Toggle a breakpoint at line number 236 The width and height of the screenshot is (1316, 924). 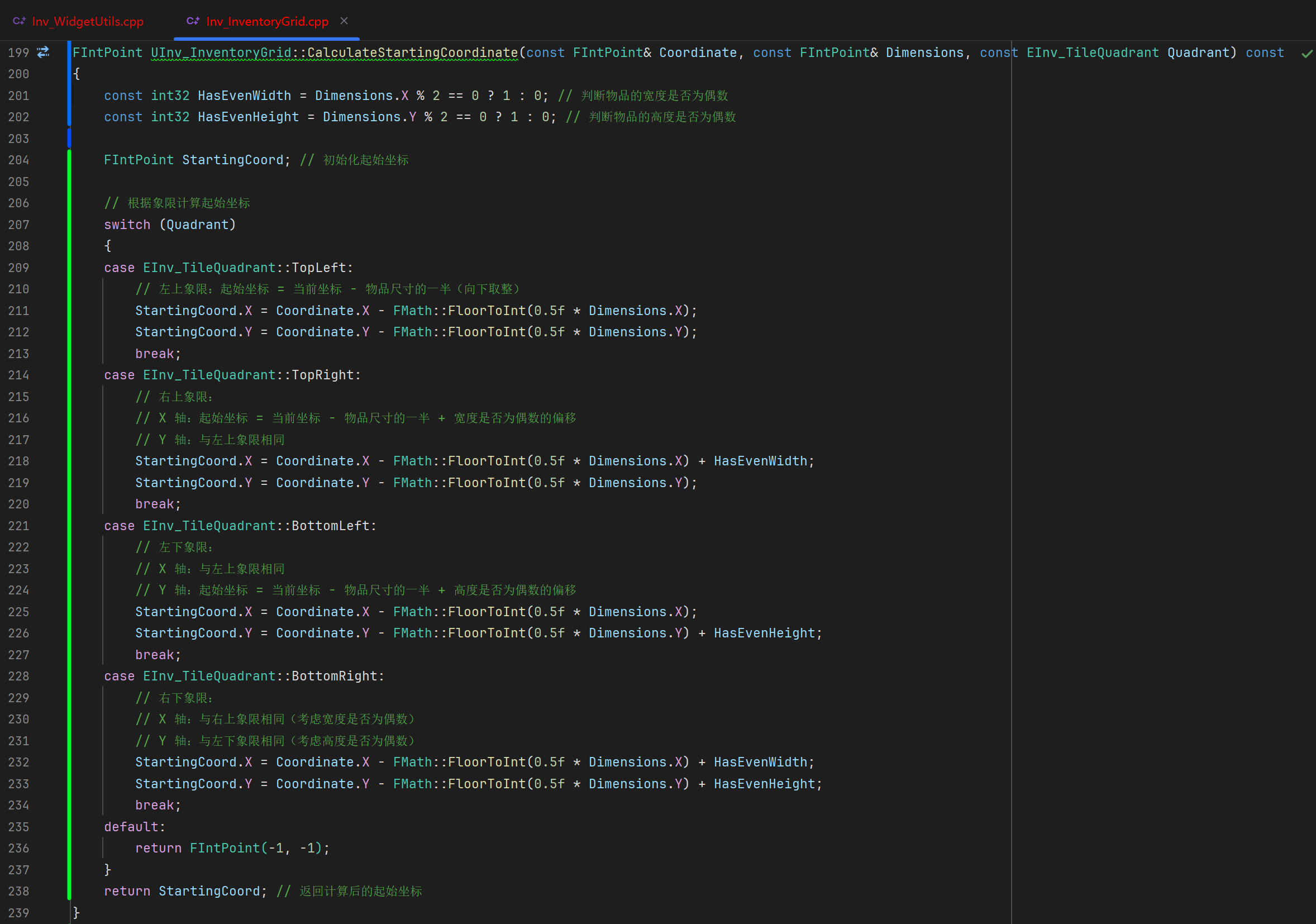point(18,849)
